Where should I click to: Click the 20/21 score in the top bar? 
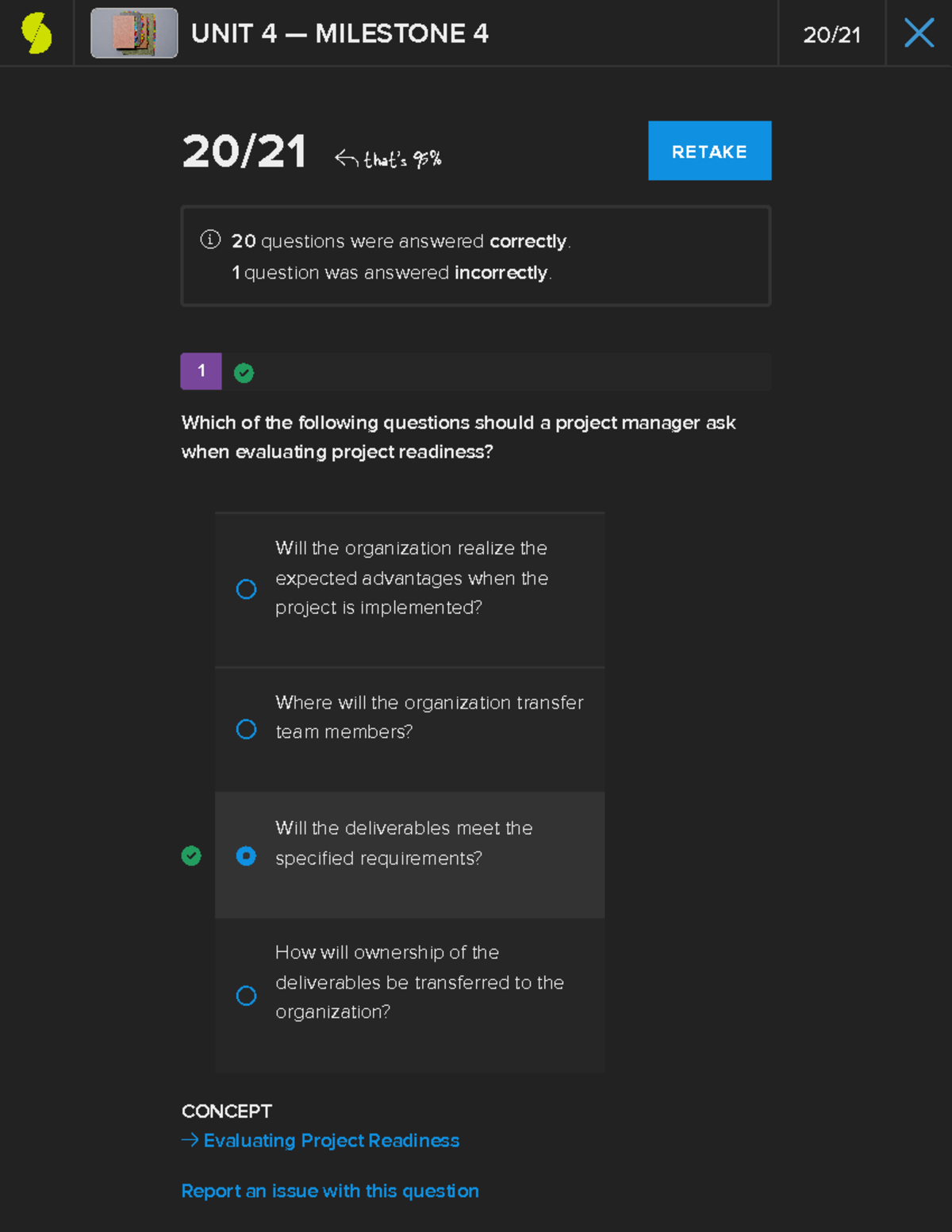[x=831, y=33]
